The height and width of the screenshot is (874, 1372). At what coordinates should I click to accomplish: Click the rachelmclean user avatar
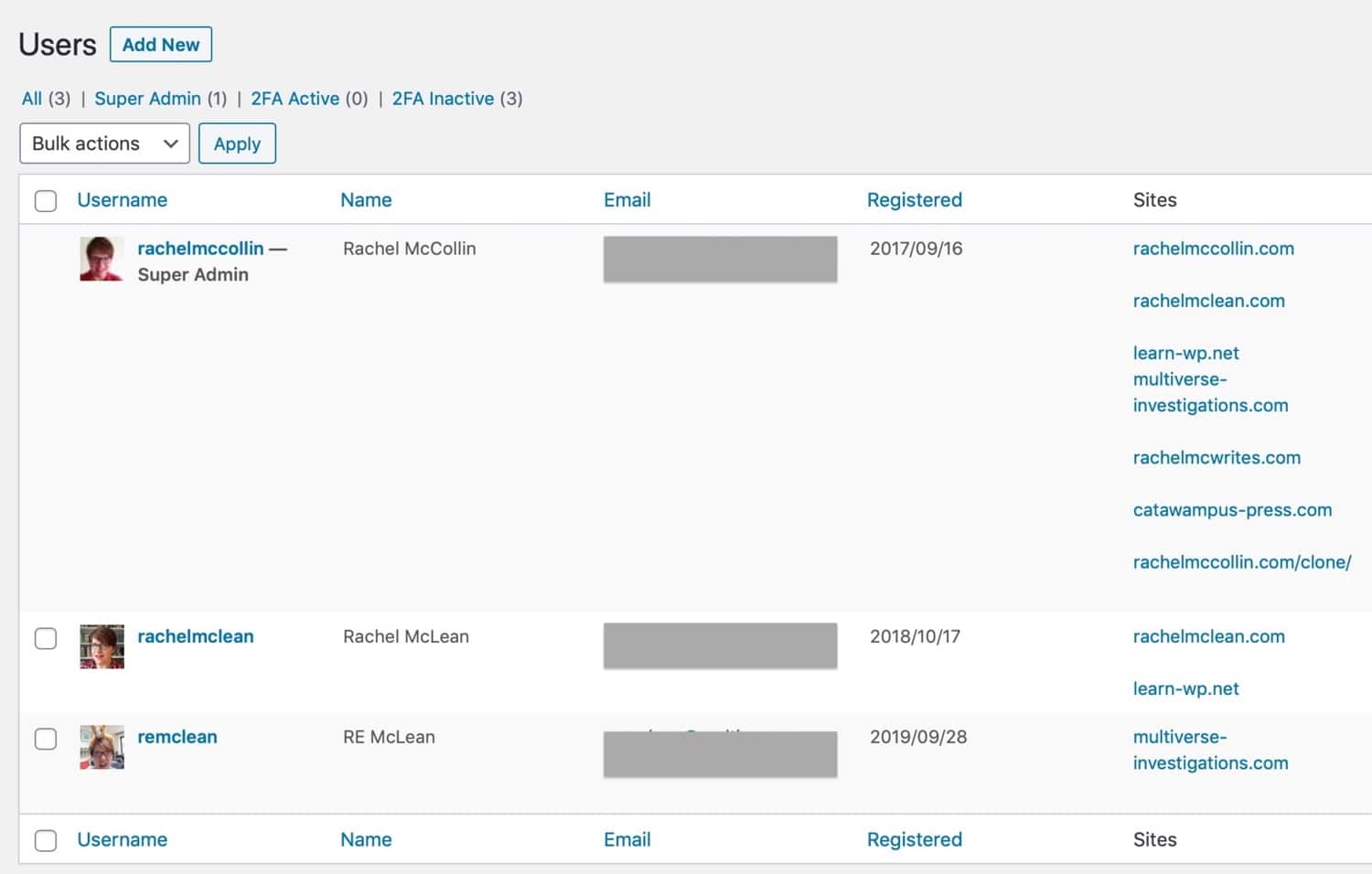tap(102, 646)
